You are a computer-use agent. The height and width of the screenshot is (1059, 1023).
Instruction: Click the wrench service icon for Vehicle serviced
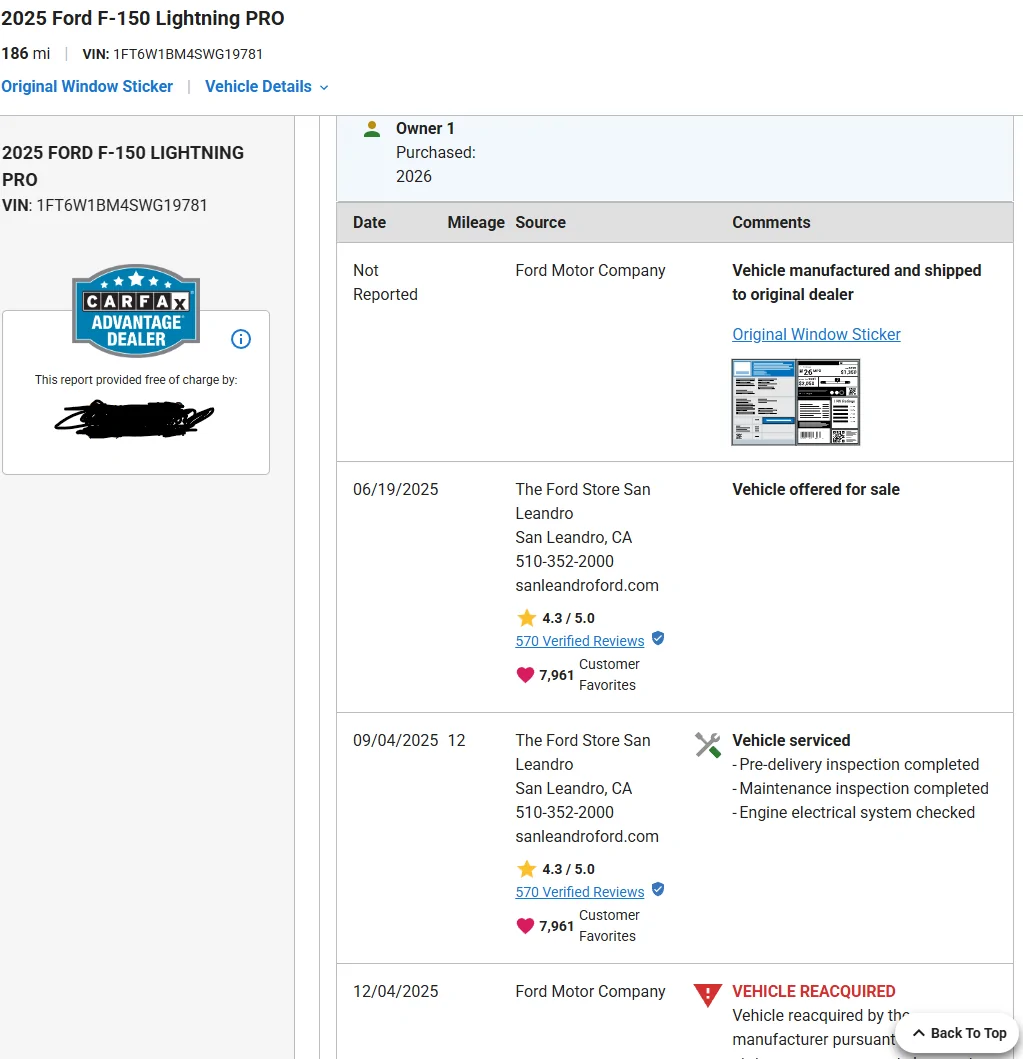[708, 746]
